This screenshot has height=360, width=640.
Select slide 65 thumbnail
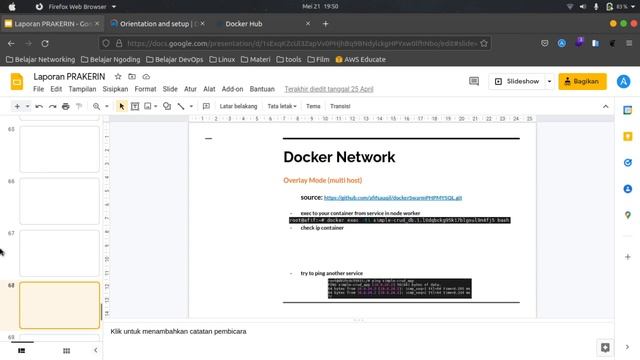[59, 149]
